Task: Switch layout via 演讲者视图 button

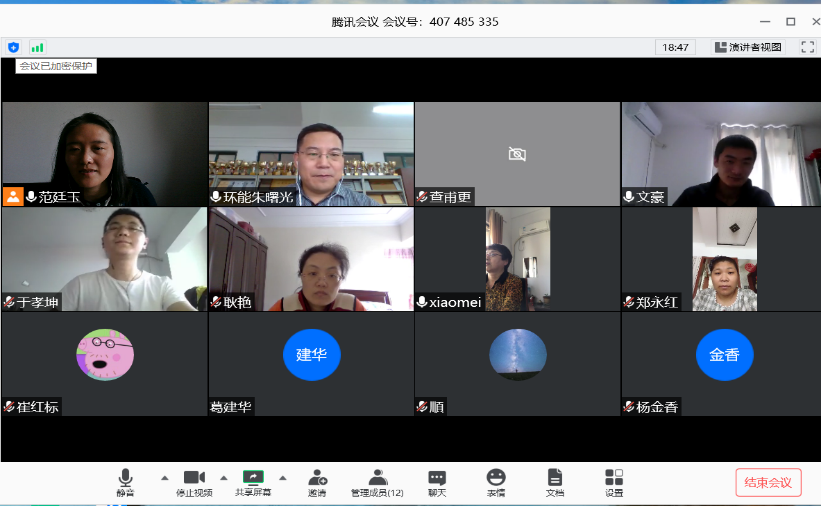Action: tap(749, 47)
